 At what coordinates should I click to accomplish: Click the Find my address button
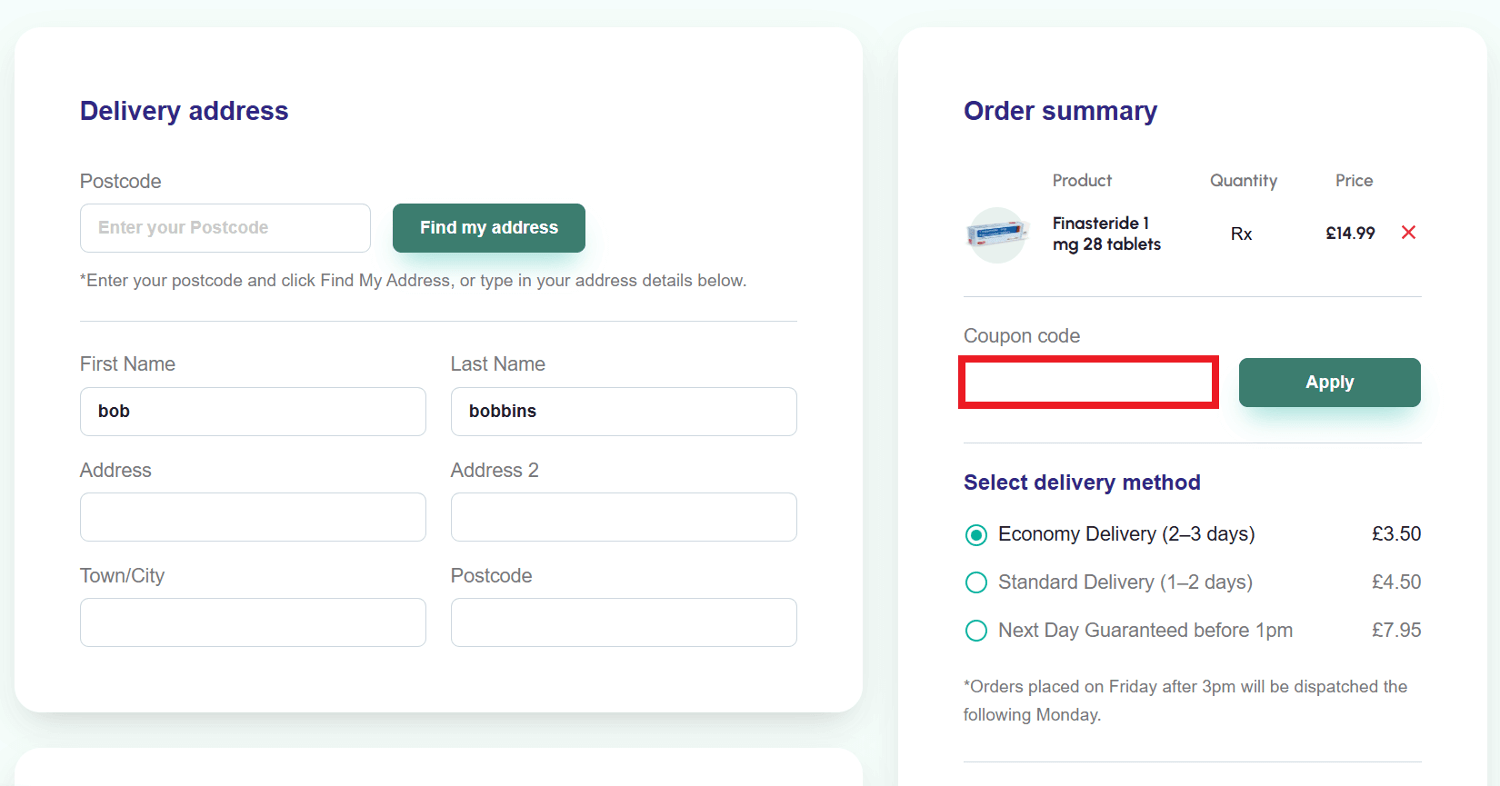tap(489, 228)
